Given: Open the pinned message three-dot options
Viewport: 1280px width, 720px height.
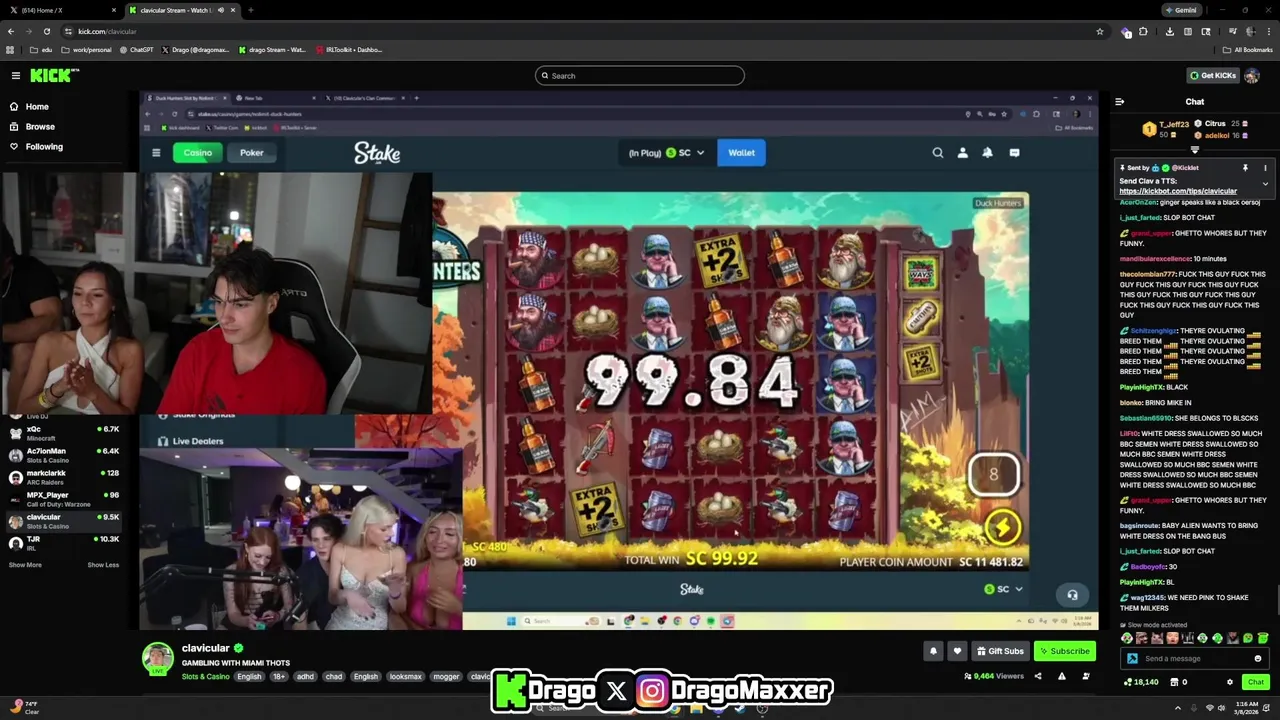Looking at the screenshot, I should coord(1264,168).
